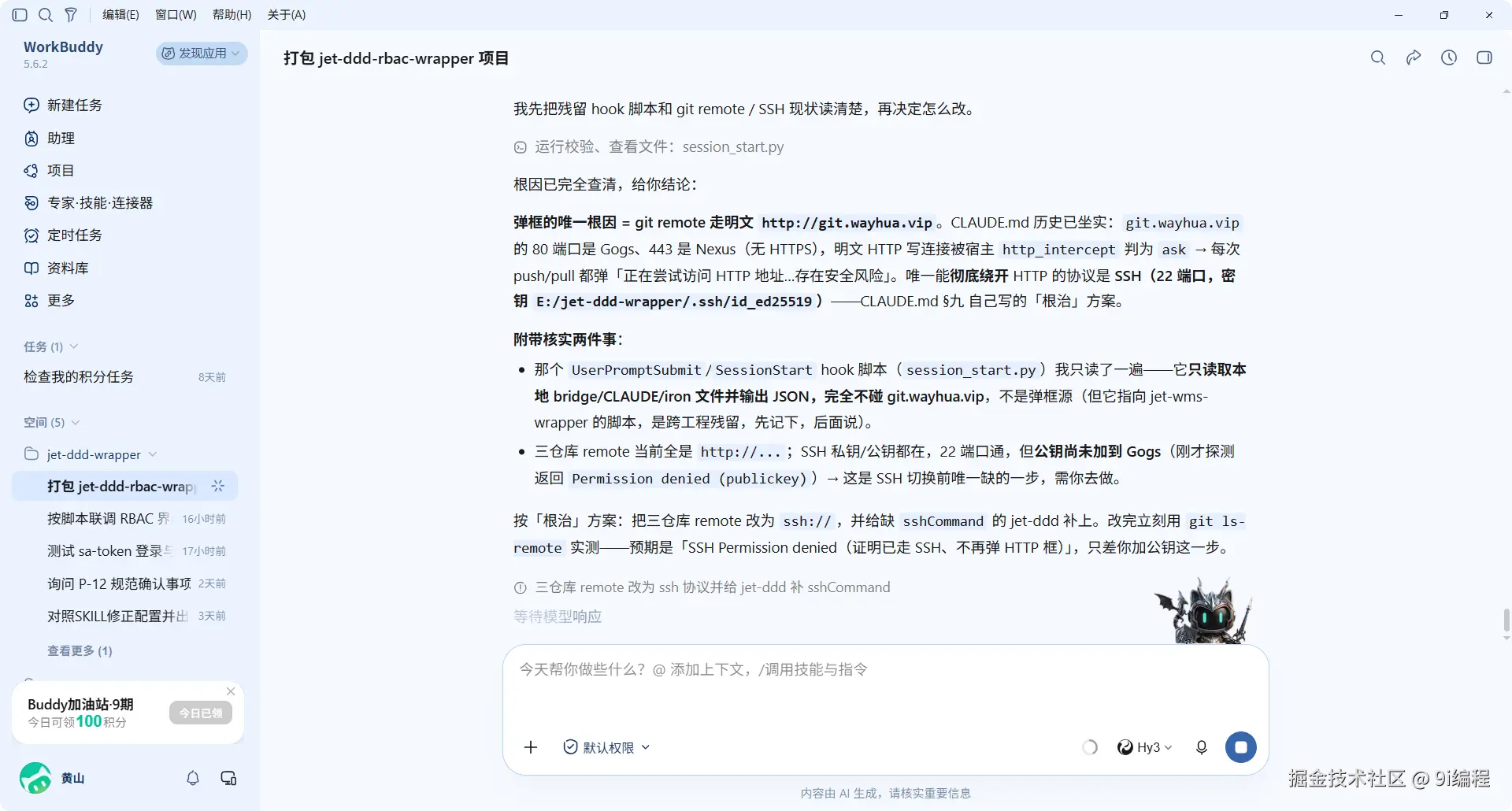Open 询问 P-12 规范确认事项 conversation
This screenshot has height=811, width=1512.
124,583
